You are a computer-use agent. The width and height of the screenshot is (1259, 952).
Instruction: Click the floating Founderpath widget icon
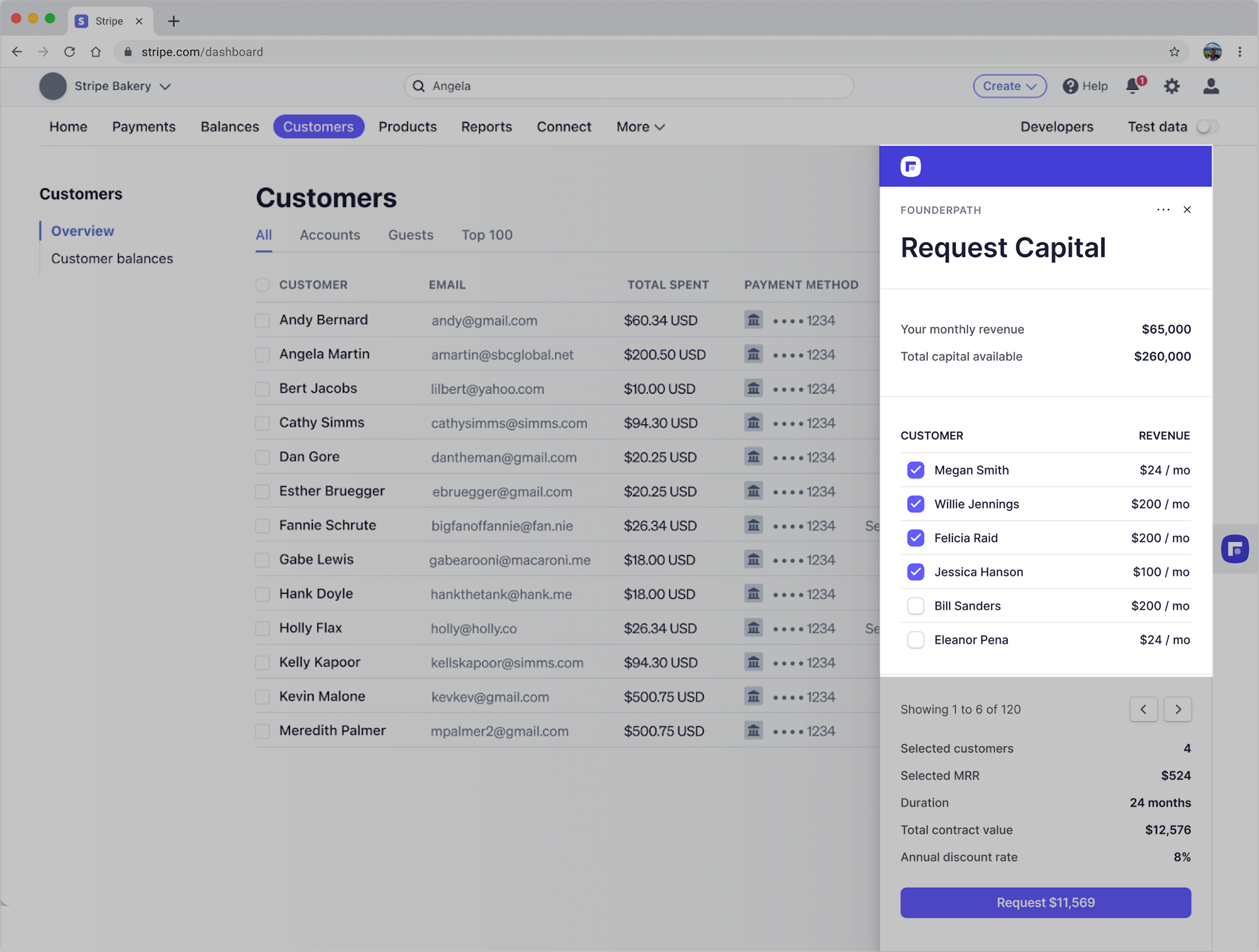(x=1234, y=549)
